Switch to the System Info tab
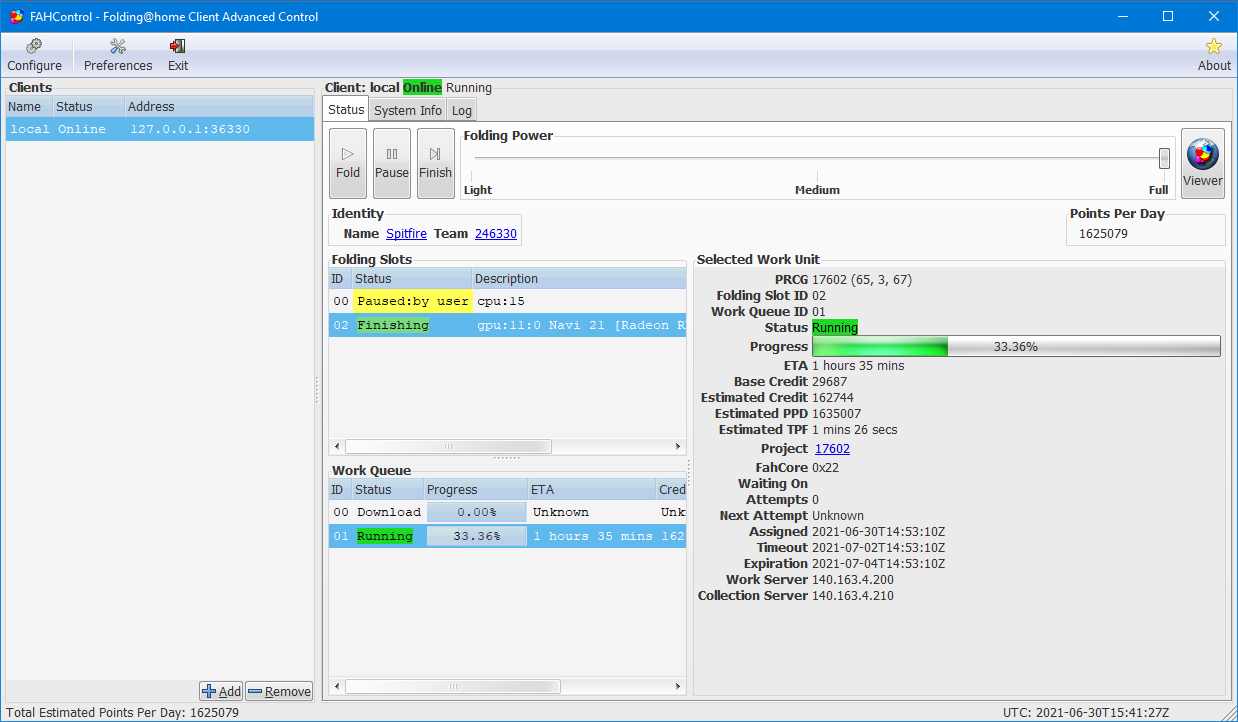Screen dimensions: 1238x722 pos(408,111)
